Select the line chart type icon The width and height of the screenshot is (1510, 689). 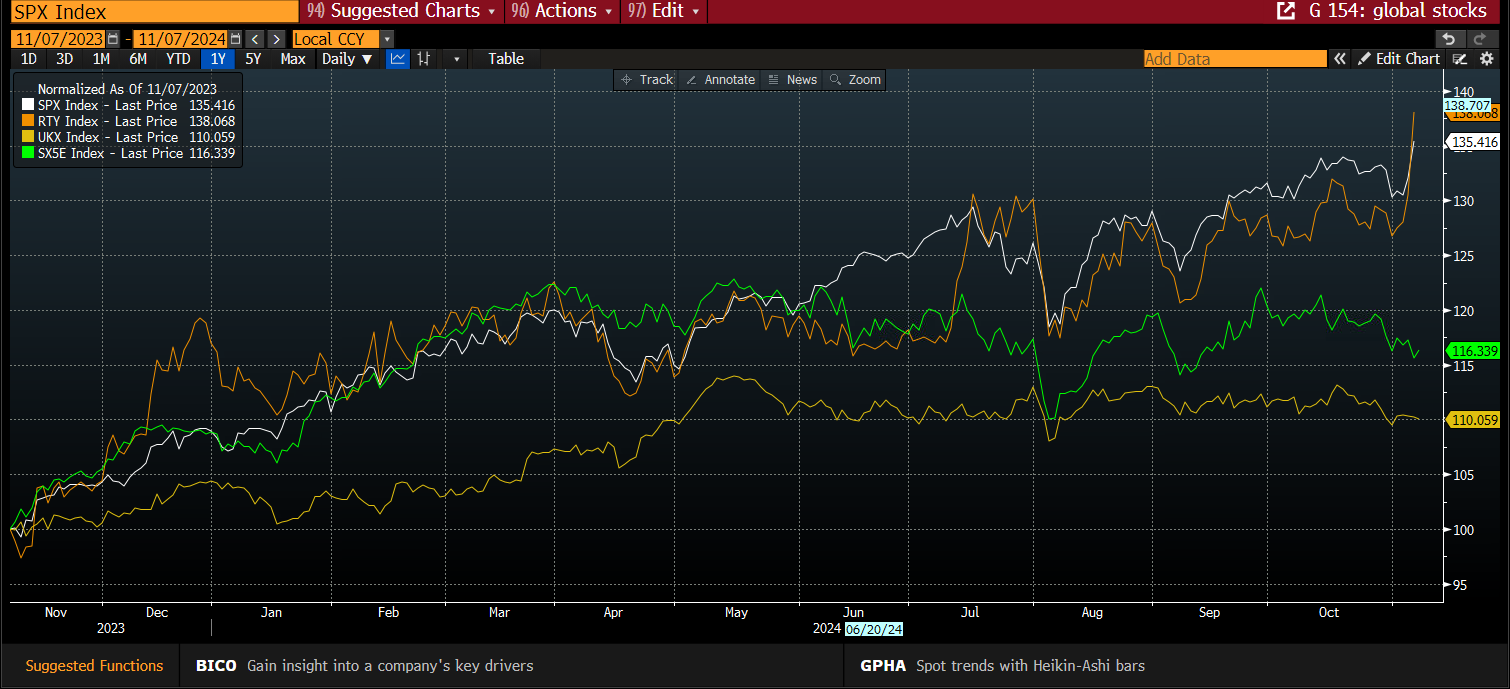tap(398, 59)
